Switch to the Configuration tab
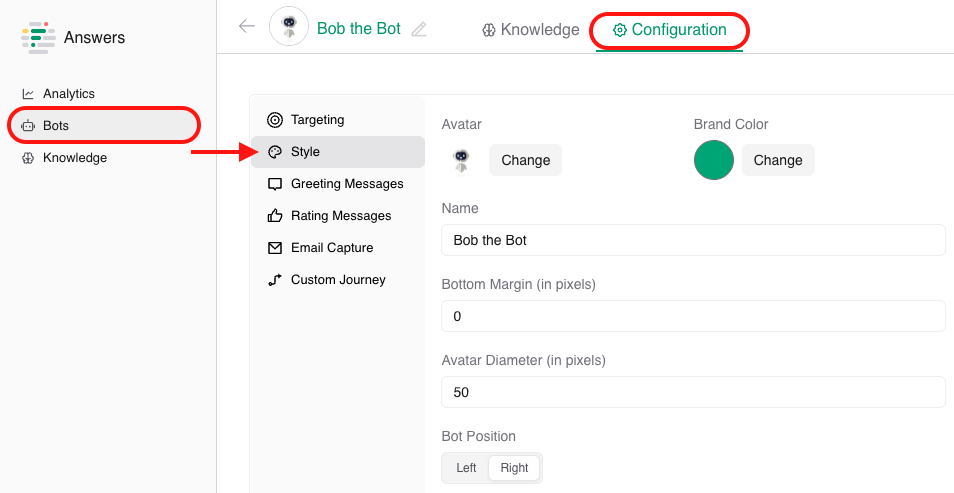The image size is (954, 493). coord(669,30)
